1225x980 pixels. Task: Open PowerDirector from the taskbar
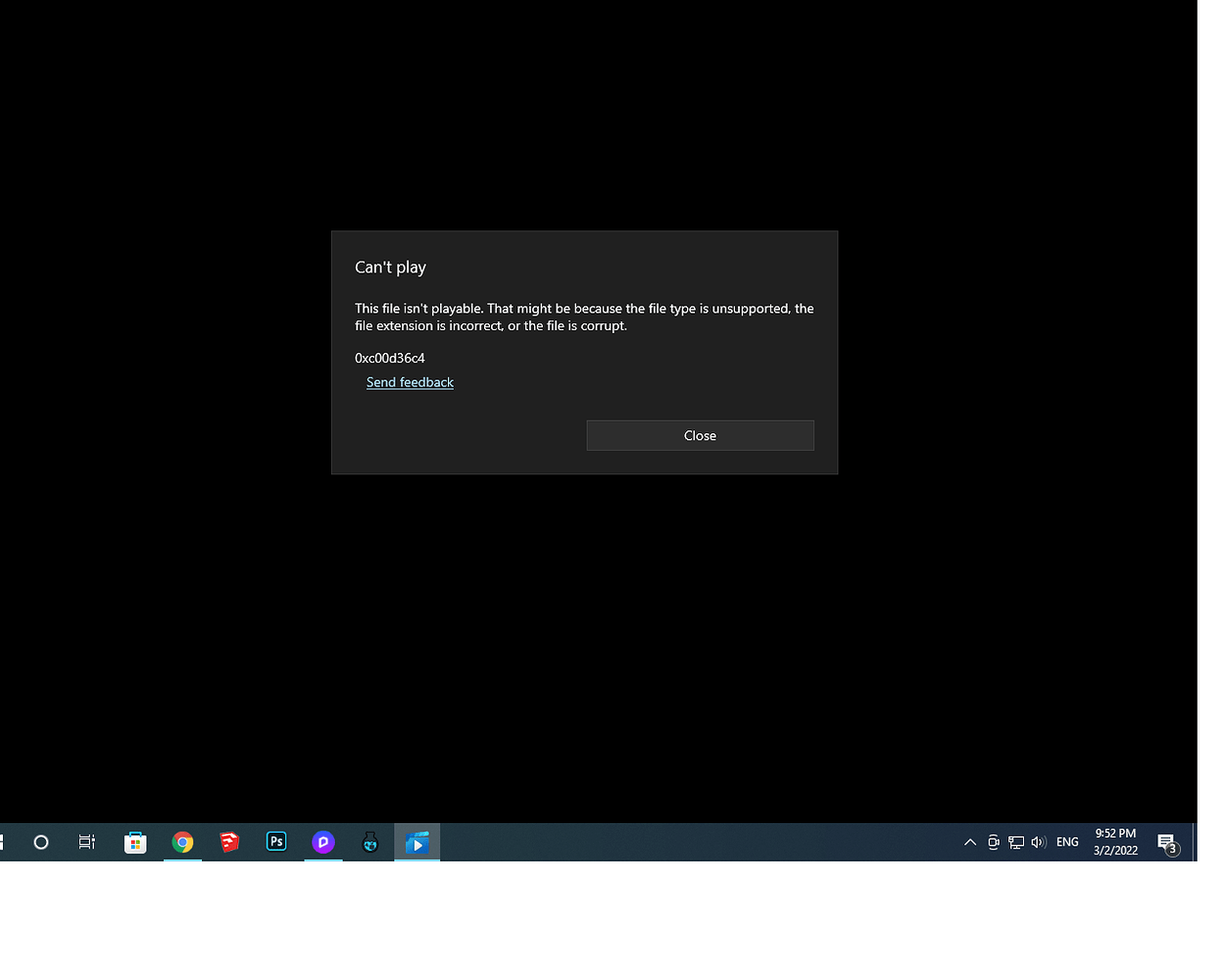pos(323,842)
